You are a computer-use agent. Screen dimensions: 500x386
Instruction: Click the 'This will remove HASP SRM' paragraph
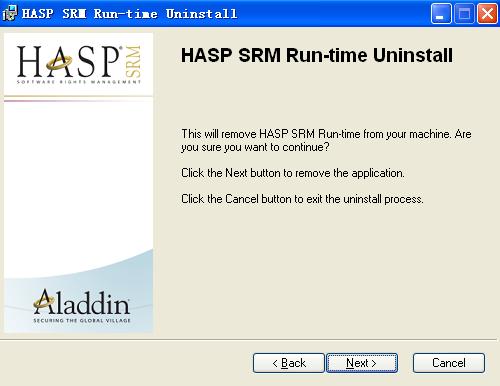(326, 140)
